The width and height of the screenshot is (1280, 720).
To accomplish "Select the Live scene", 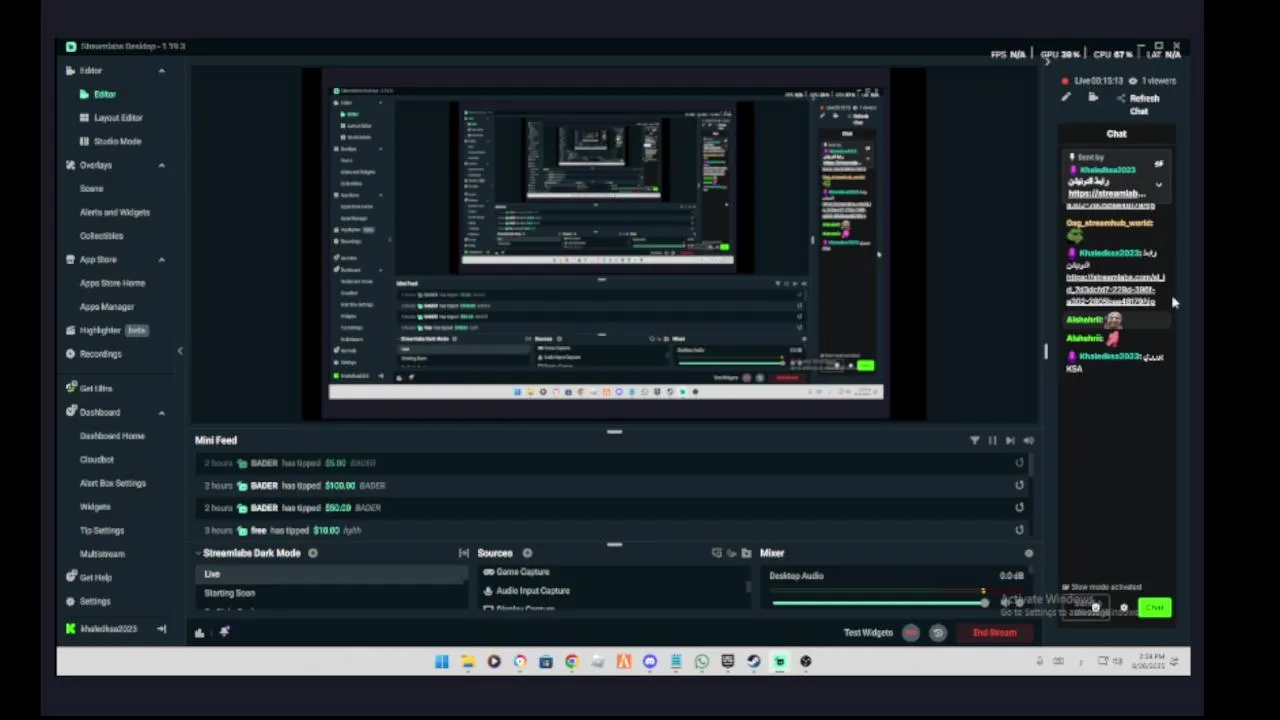I will pos(331,574).
